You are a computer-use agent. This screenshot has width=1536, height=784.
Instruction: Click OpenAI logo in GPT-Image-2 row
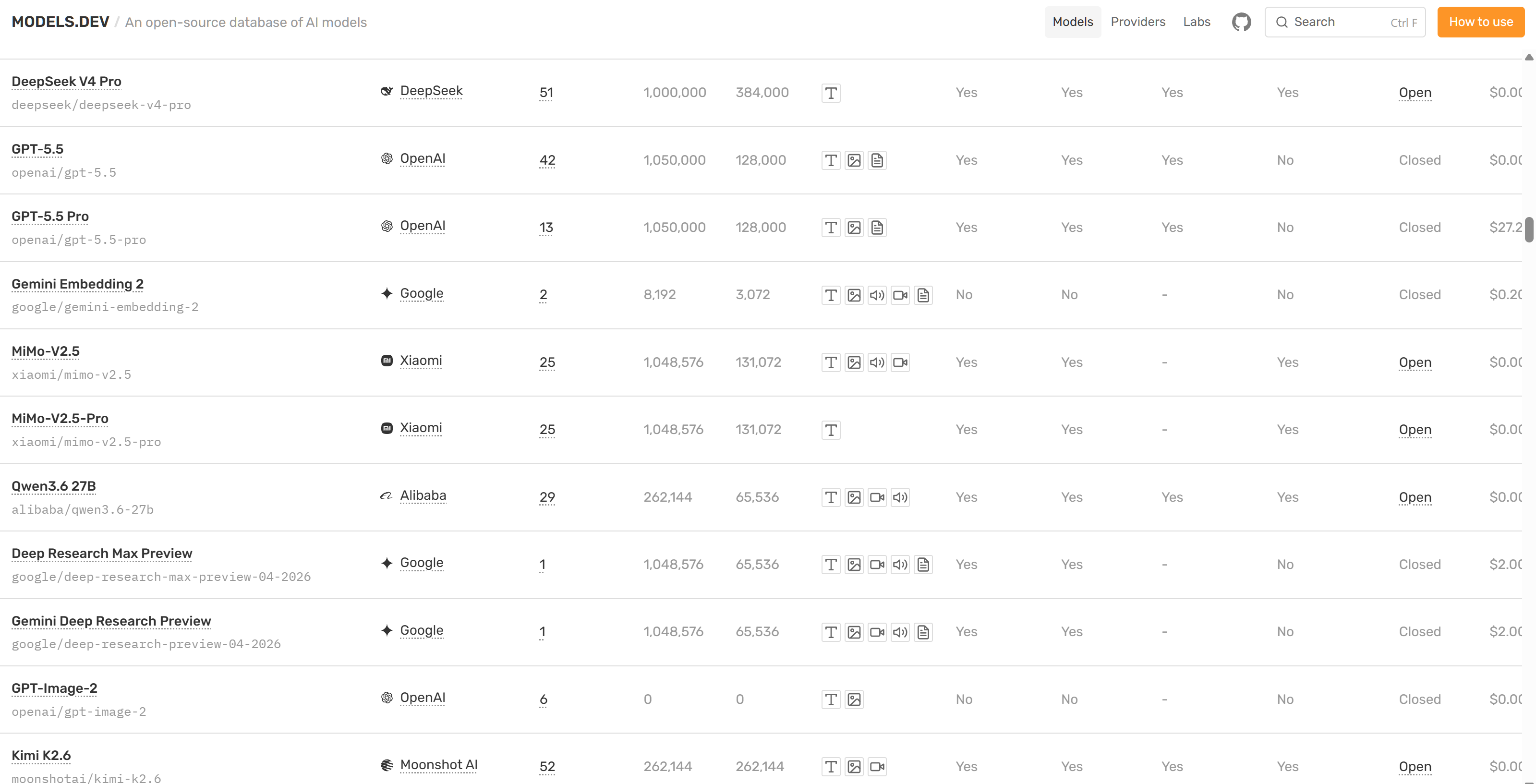(x=387, y=698)
